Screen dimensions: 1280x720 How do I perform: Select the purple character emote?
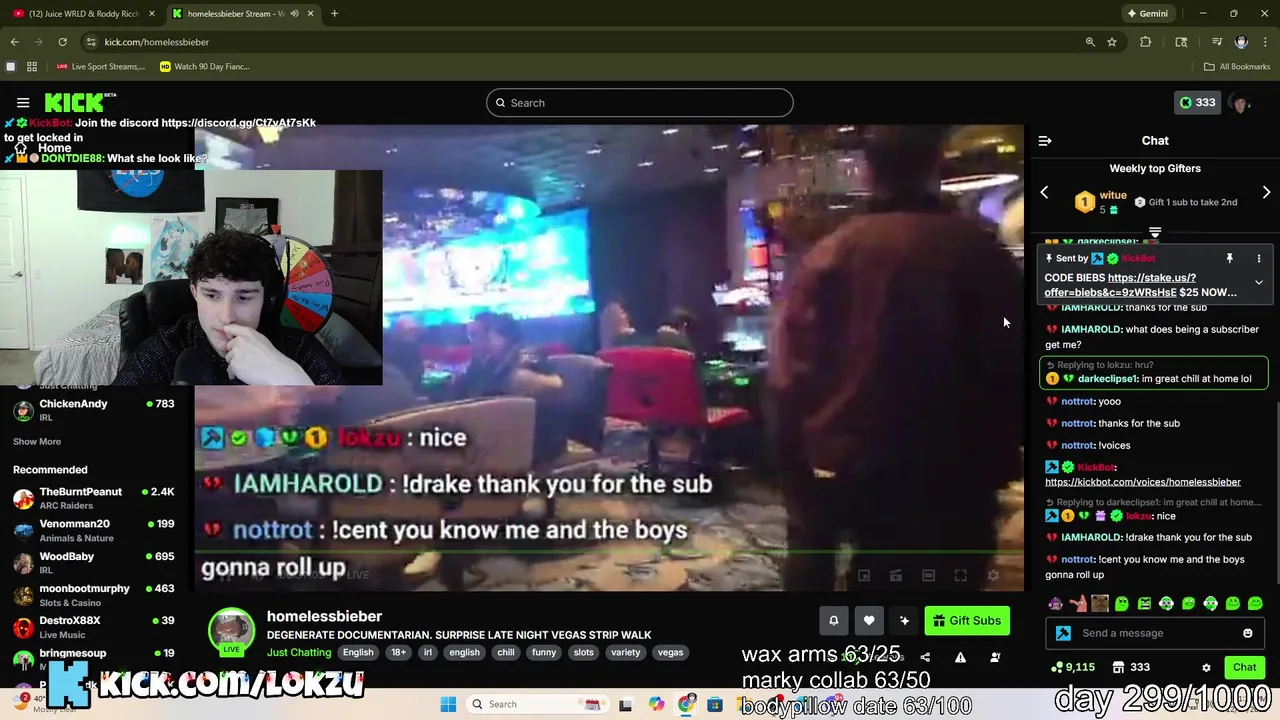coord(1056,603)
